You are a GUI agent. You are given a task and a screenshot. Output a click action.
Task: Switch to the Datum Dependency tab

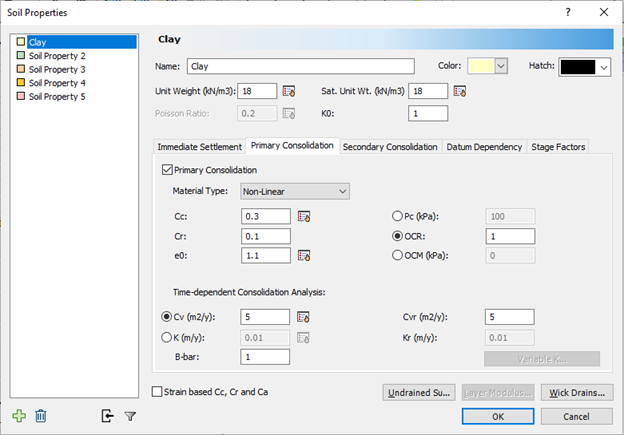tap(484, 147)
